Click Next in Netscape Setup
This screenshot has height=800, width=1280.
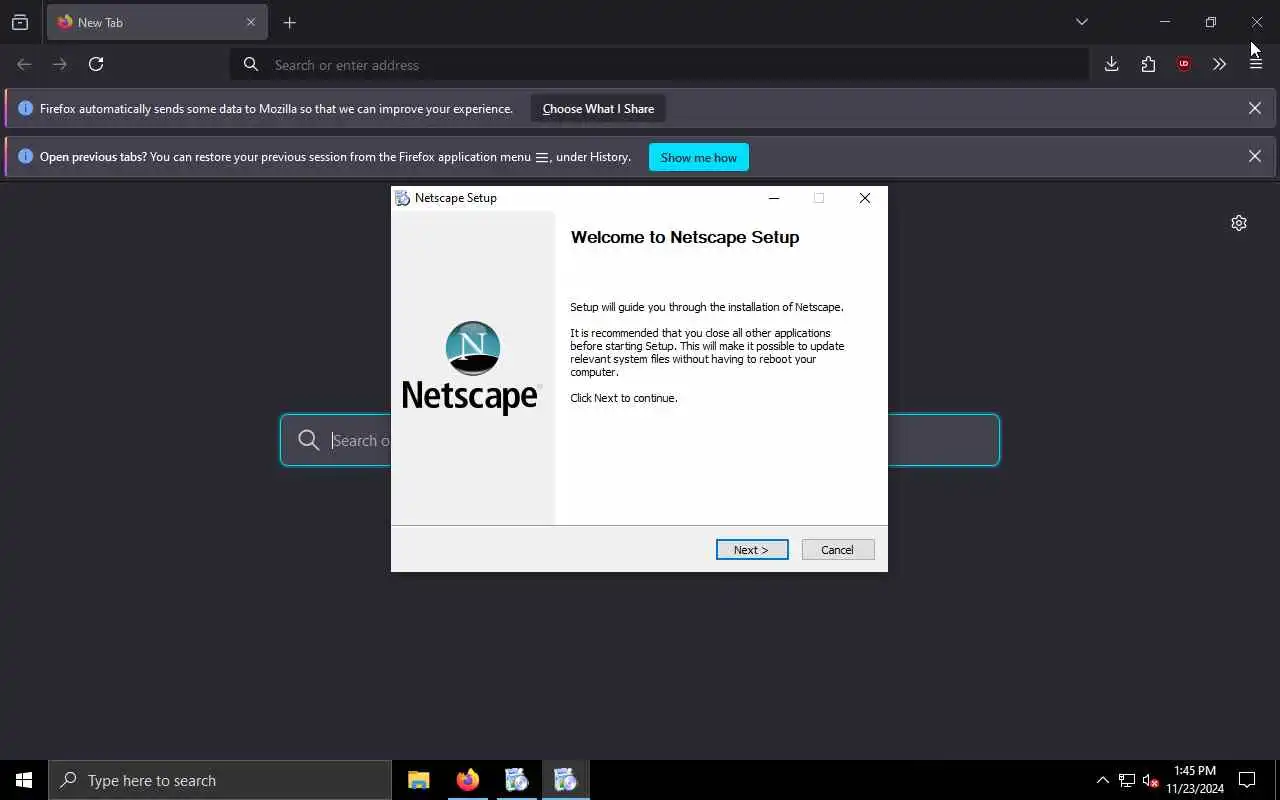tap(752, 550)
